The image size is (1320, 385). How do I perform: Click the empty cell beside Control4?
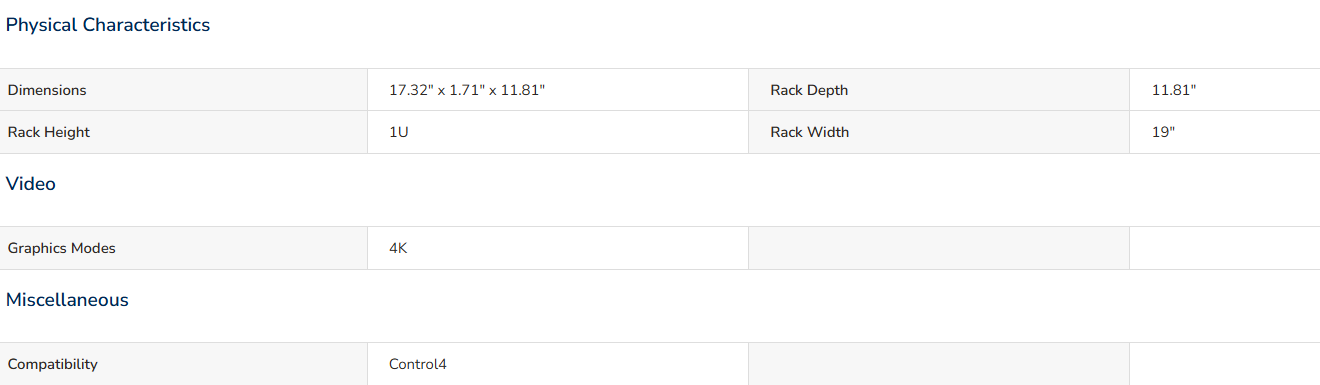tap(939, 364)
